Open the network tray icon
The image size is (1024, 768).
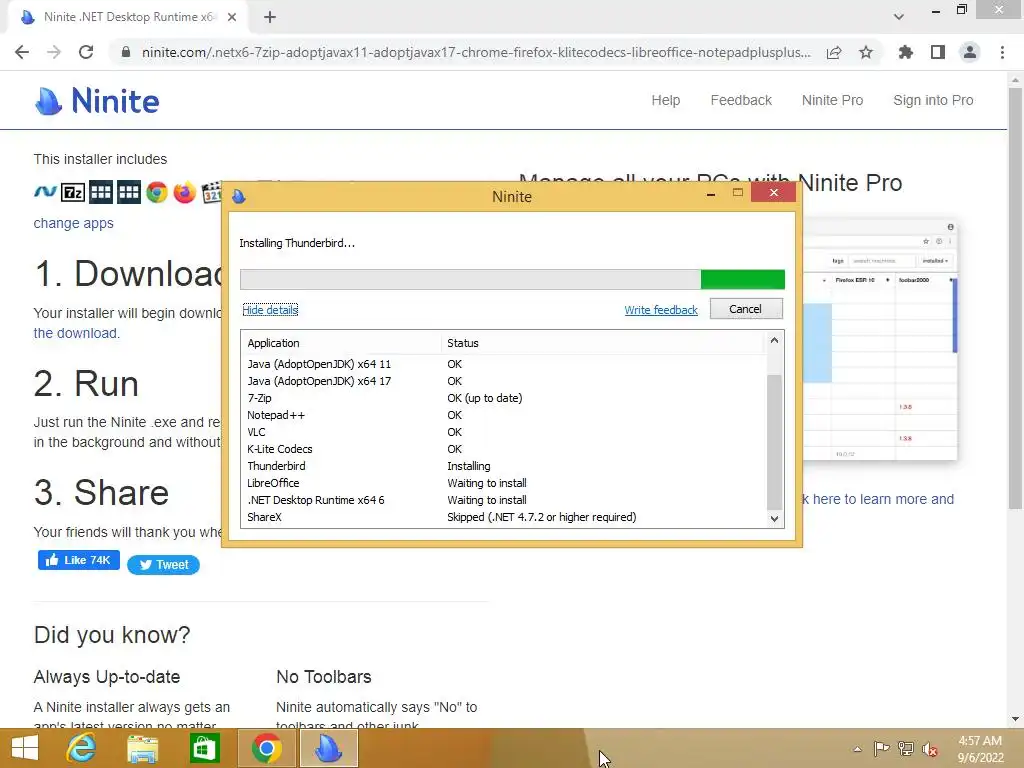906,749
